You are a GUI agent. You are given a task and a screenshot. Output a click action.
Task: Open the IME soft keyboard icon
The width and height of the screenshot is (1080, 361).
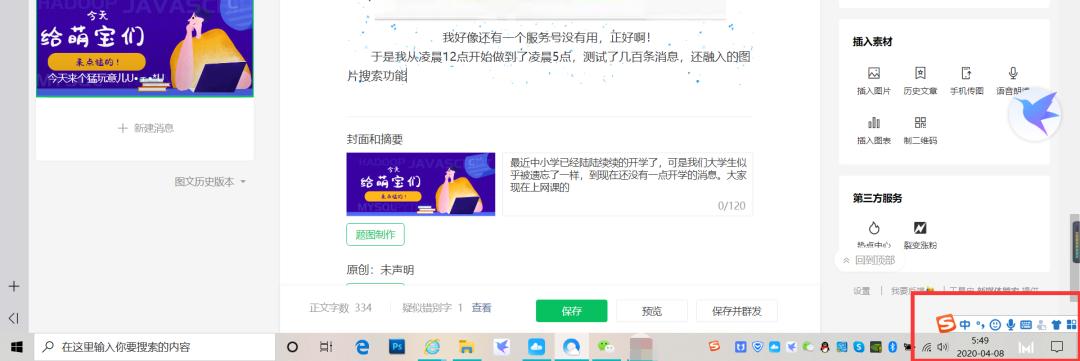[x=1026, y=324]
